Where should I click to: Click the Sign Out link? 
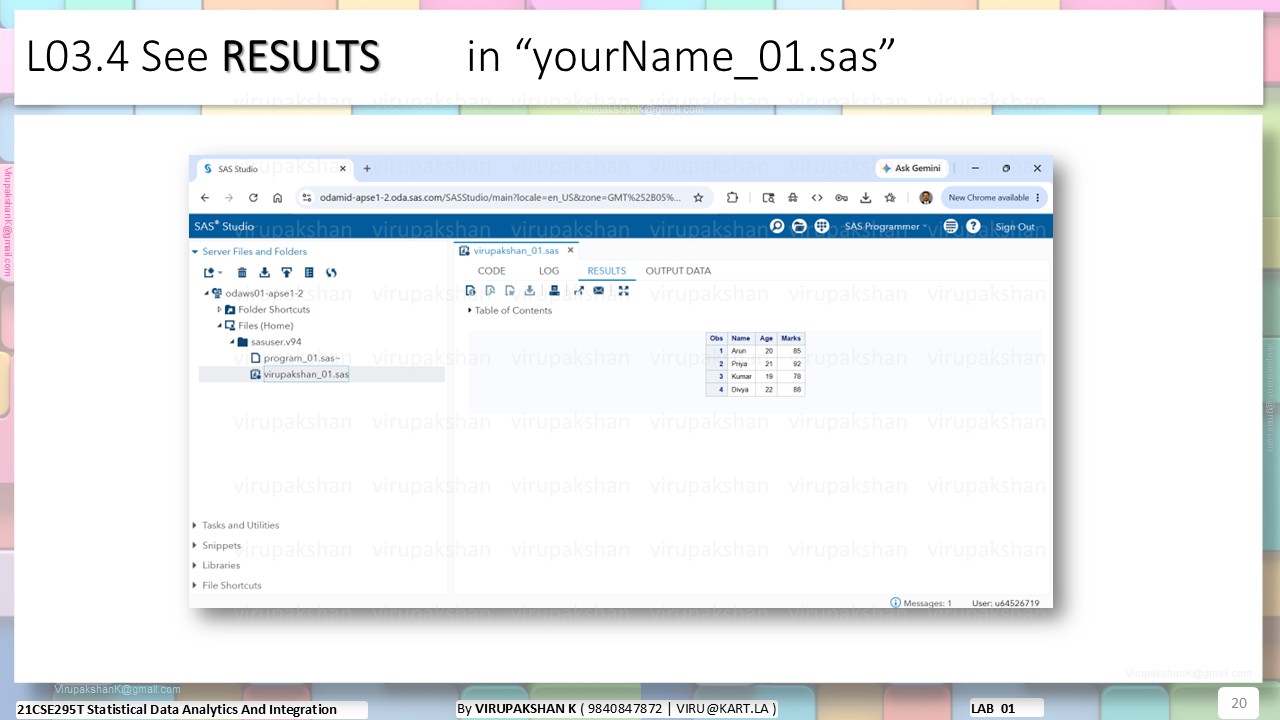(1015, 227)
